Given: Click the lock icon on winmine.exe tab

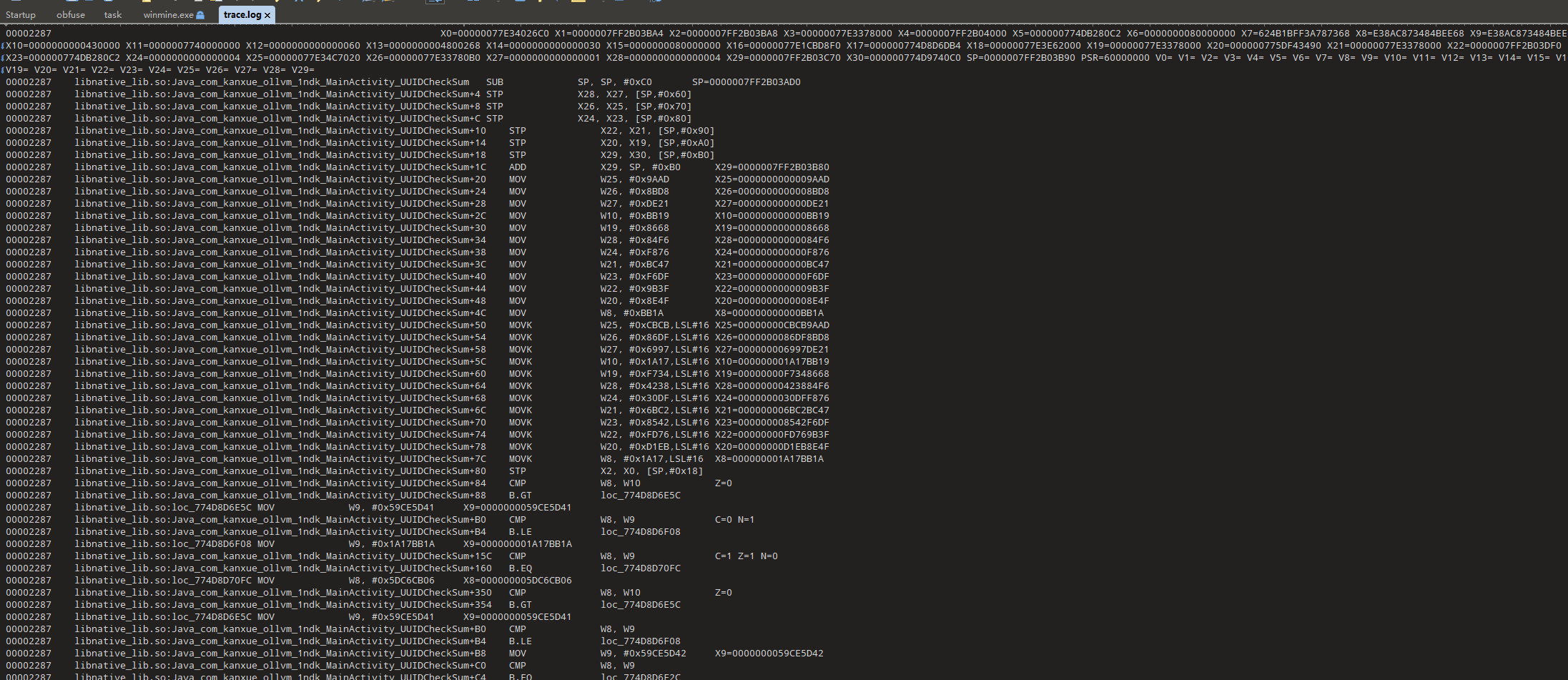Looking at the screenshot, I should pyautogui.click(x=200, y=15).
